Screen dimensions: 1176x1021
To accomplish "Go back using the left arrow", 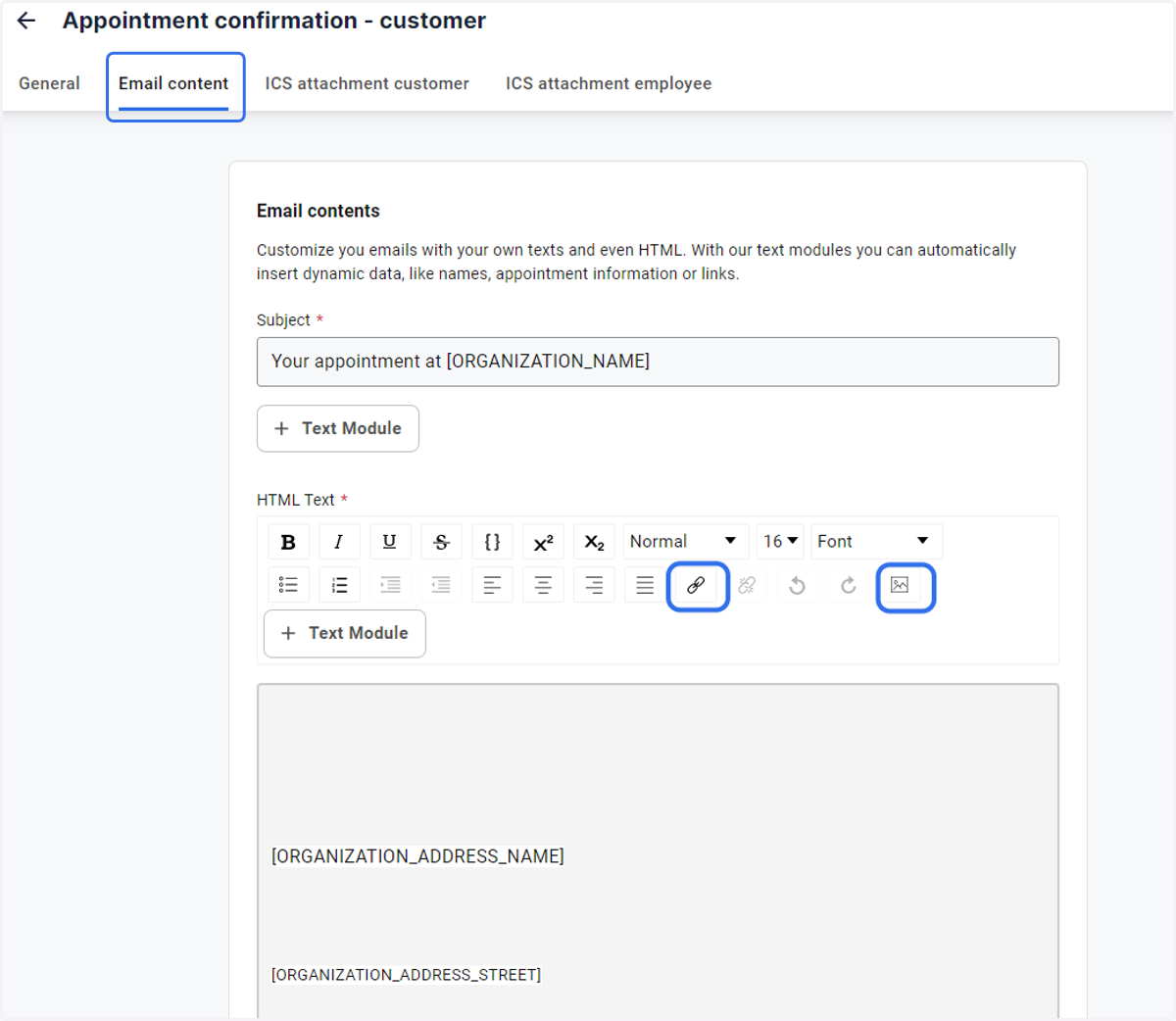I will pos(26,21).
